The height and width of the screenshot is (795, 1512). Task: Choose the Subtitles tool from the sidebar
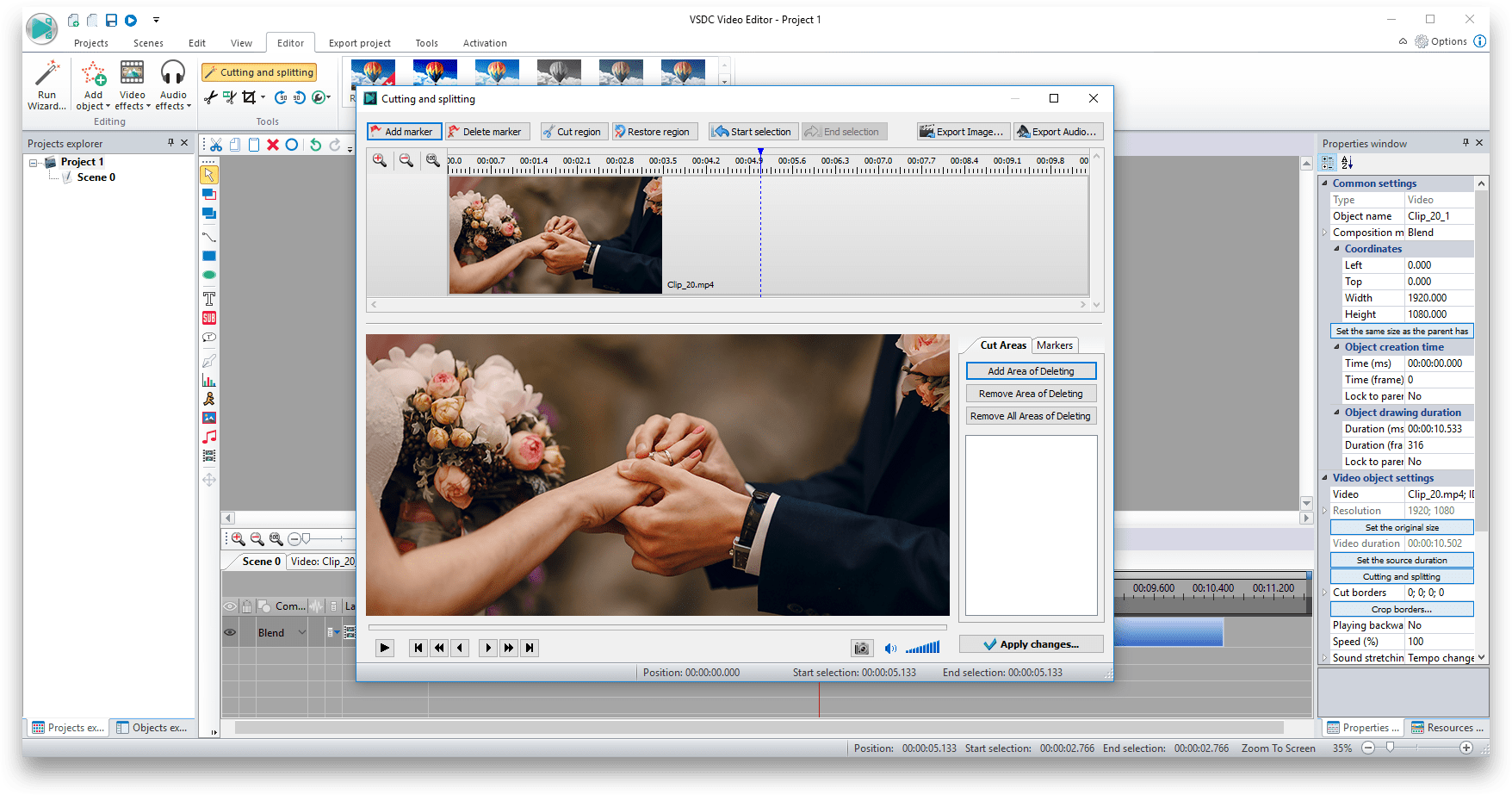(209, 317)
